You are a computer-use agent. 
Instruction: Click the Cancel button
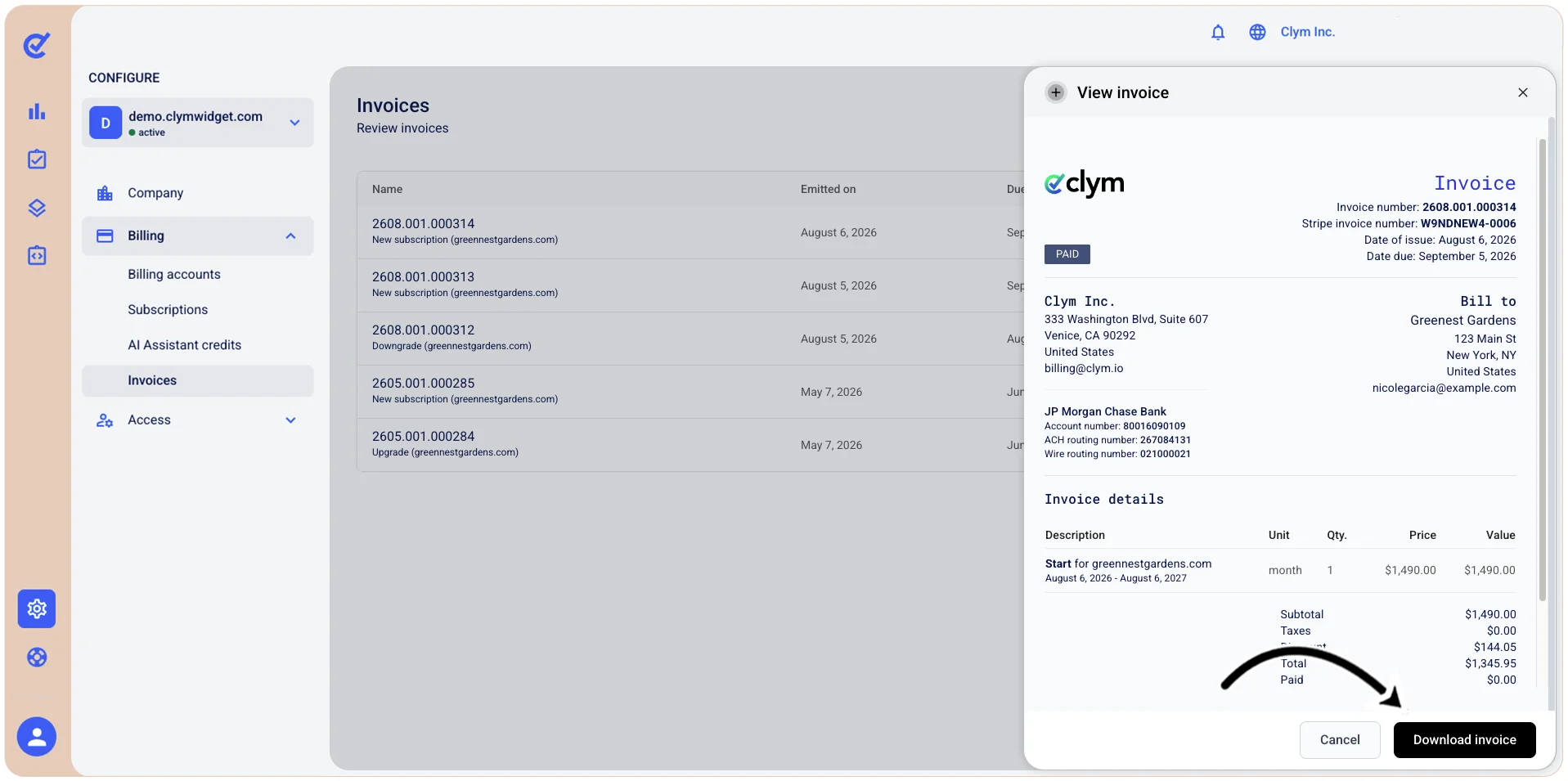coord(1340,740)
